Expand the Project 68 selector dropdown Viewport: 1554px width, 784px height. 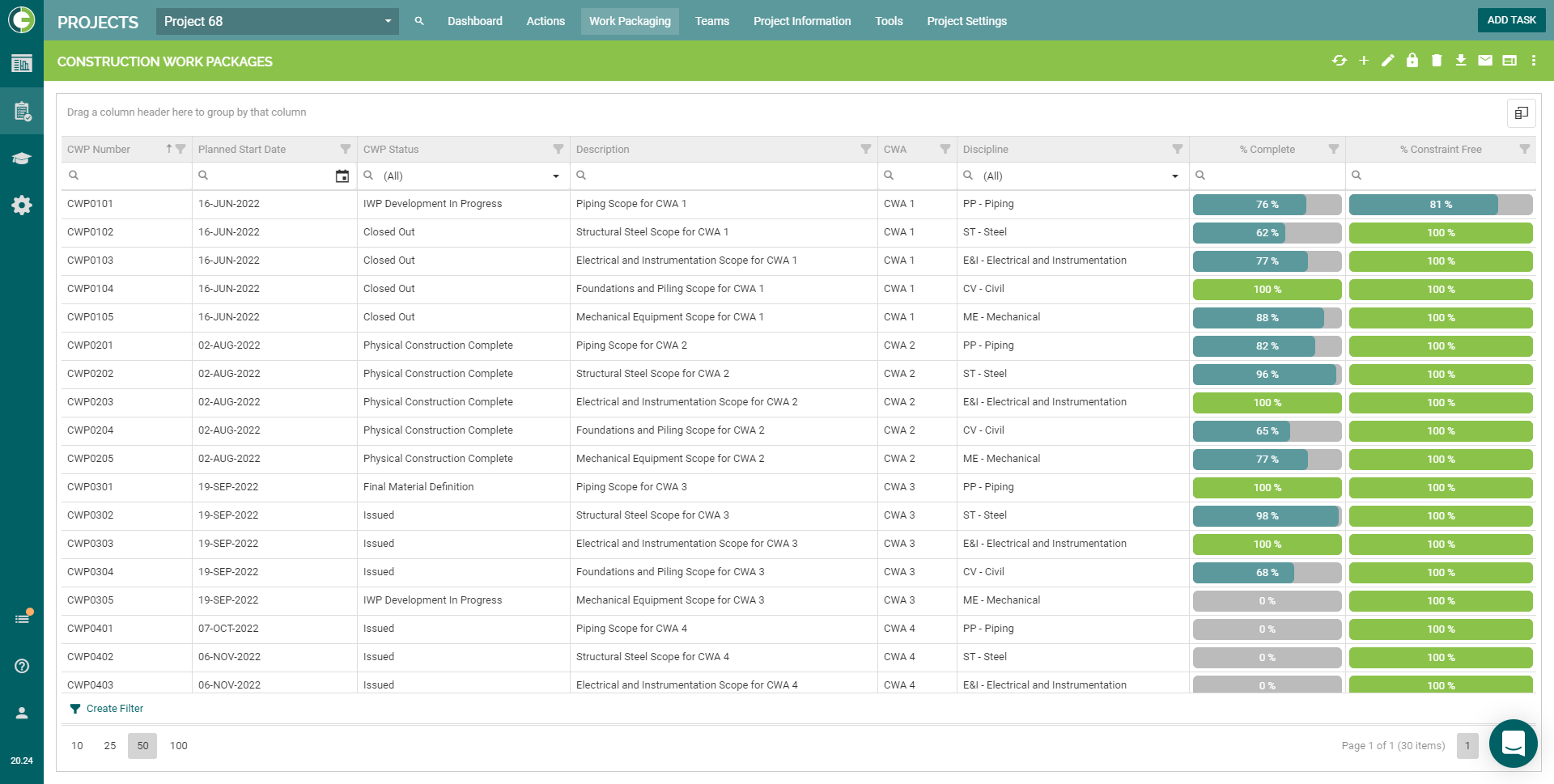coord(388,21)
